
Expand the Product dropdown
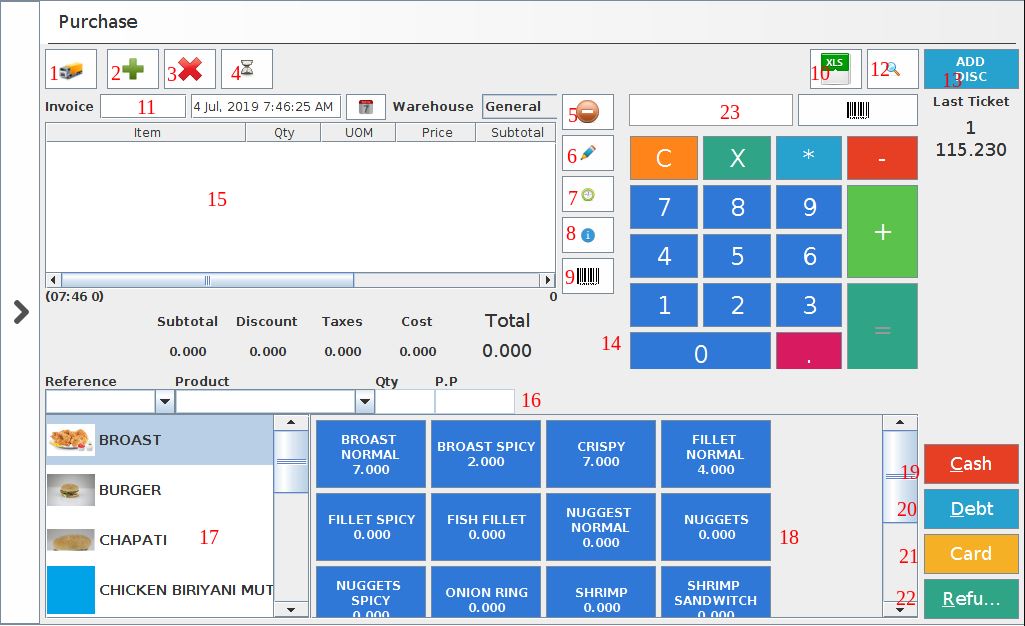coord(364,402)
